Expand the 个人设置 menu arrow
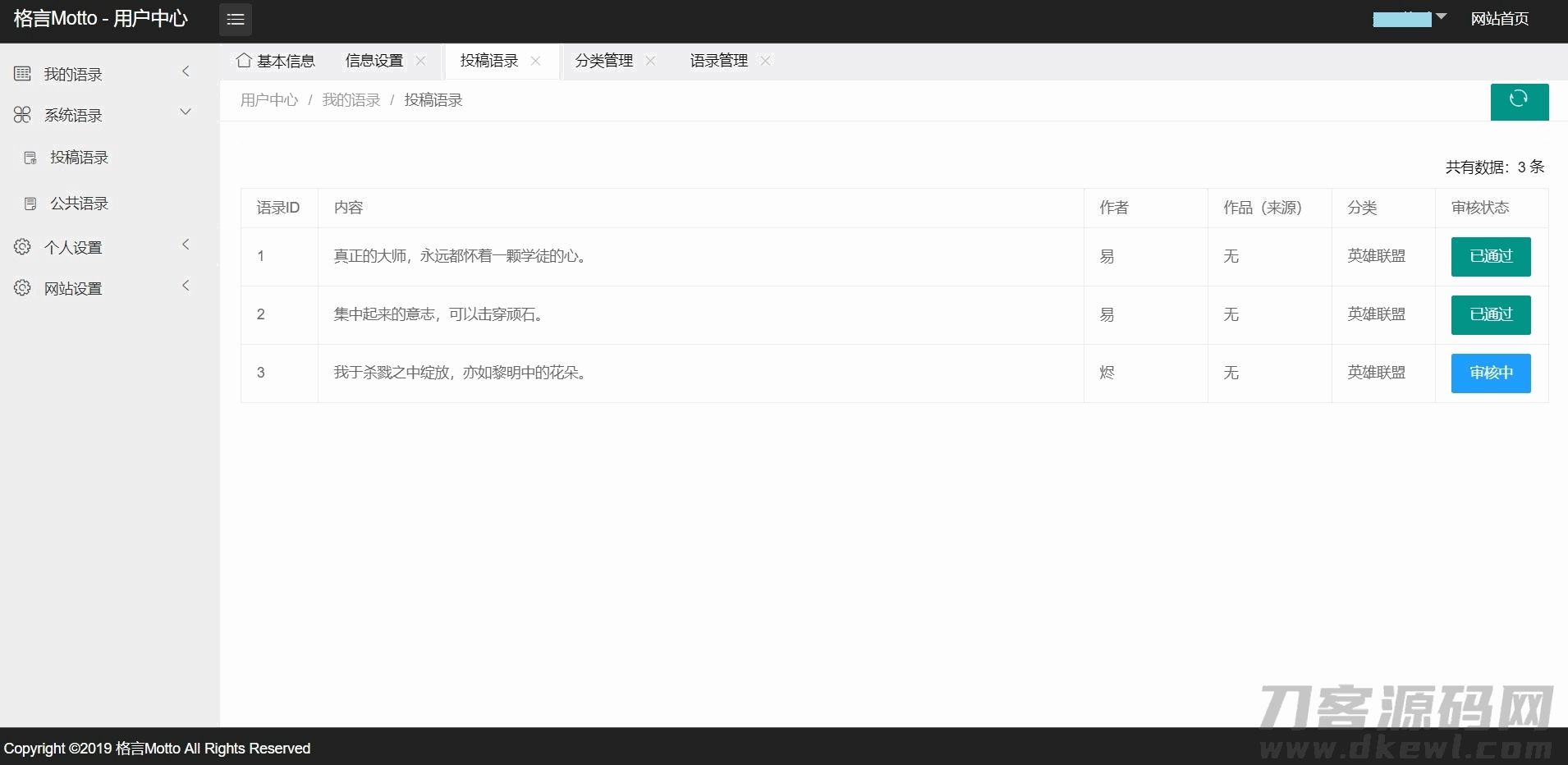The width and height of the screenshot is (1568, 765). click(x=186, y=245)
